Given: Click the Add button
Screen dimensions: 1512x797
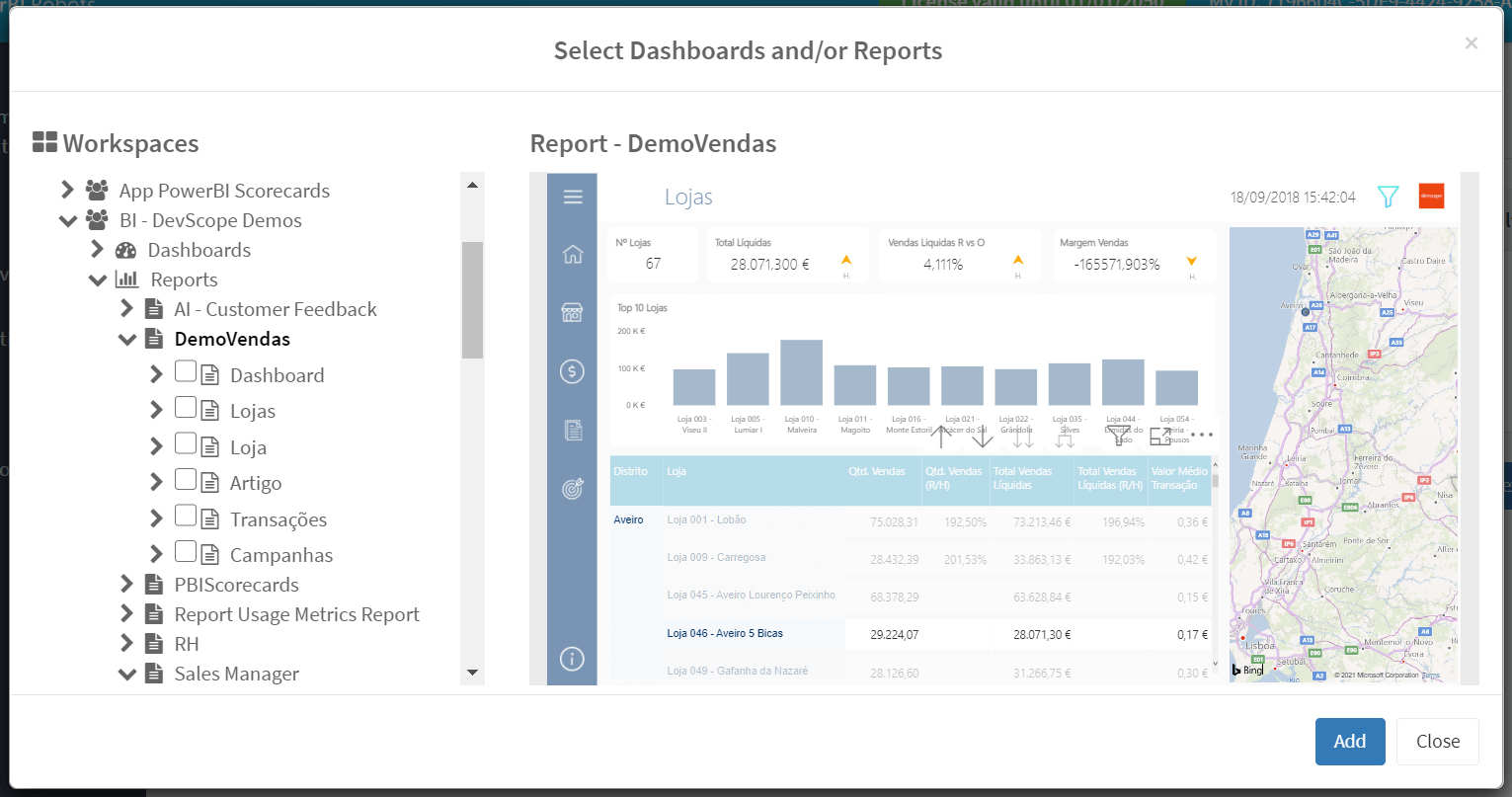Looking at the screenshot, I should point(1349,742).
